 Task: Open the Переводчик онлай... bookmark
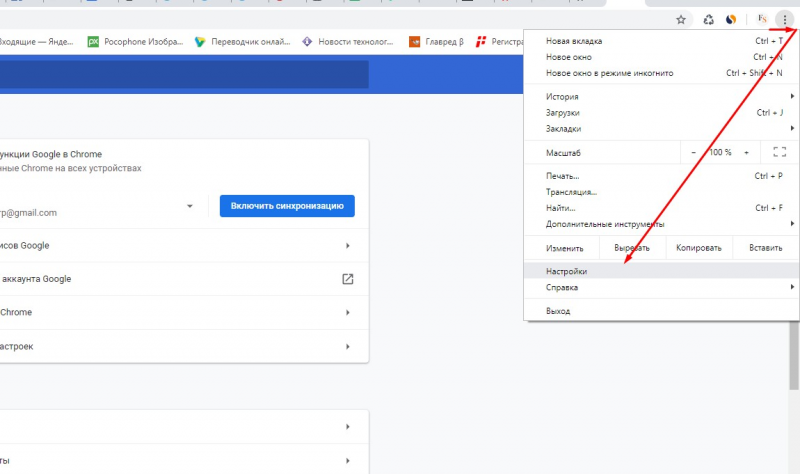click(x=242, y=42)
